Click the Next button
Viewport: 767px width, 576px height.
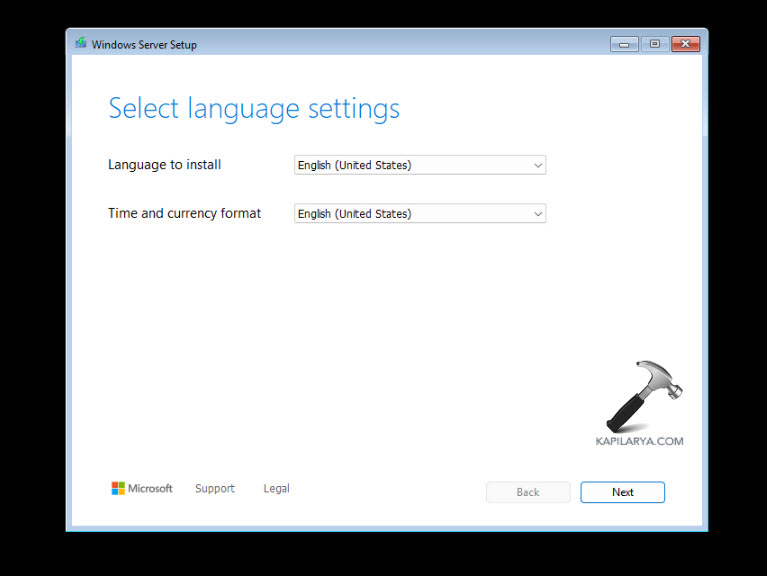(x=622, y=492)
